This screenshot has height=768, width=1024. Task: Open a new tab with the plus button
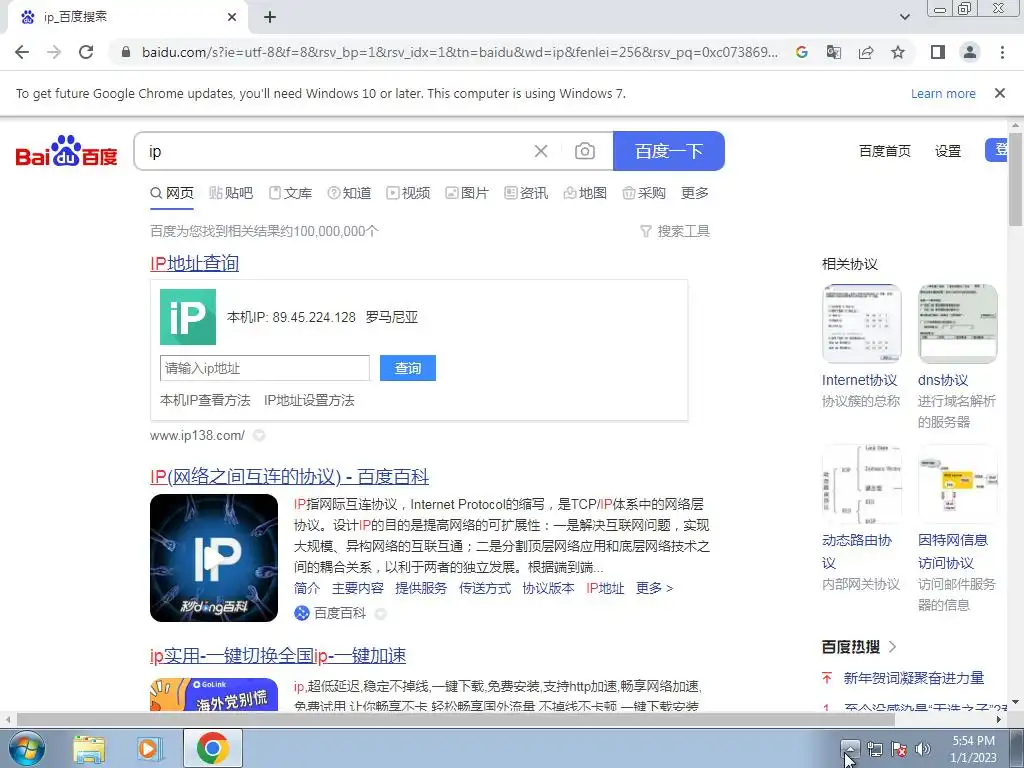point(270,17)
